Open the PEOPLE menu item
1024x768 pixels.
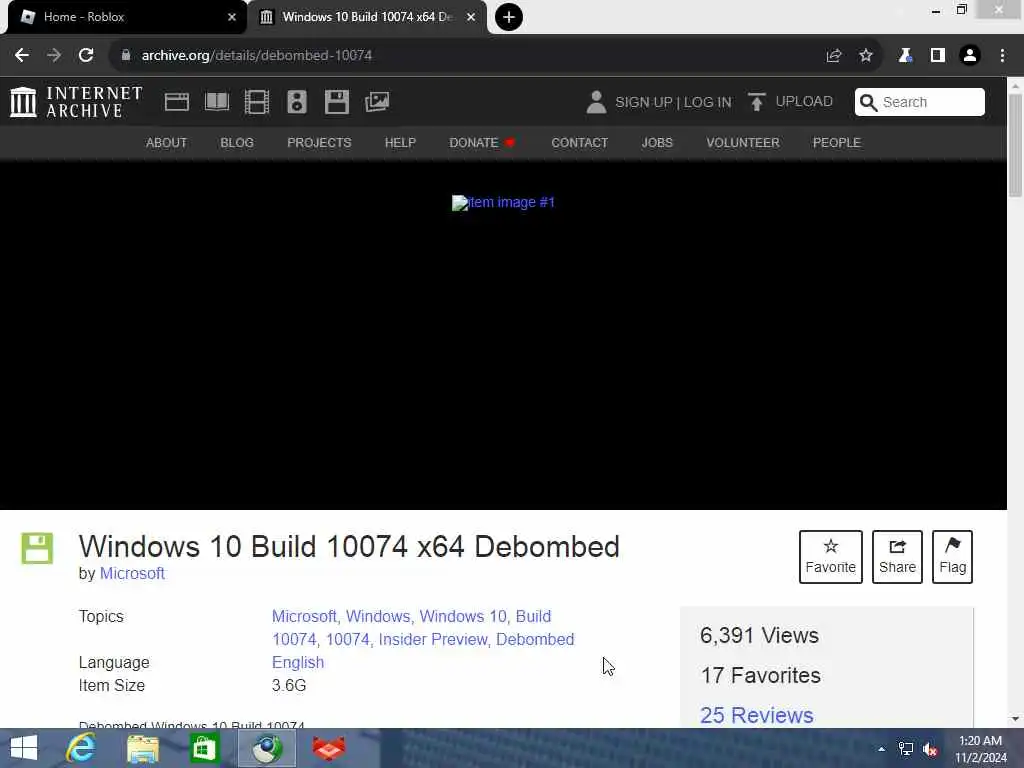[837, 142]
